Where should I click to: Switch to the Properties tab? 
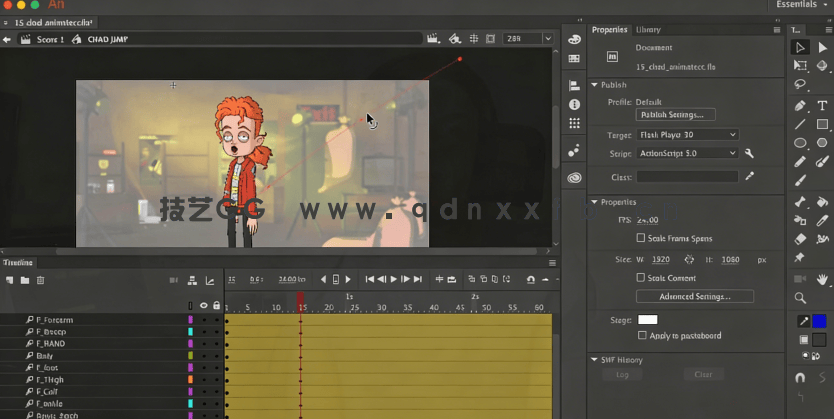coord(610,30)
